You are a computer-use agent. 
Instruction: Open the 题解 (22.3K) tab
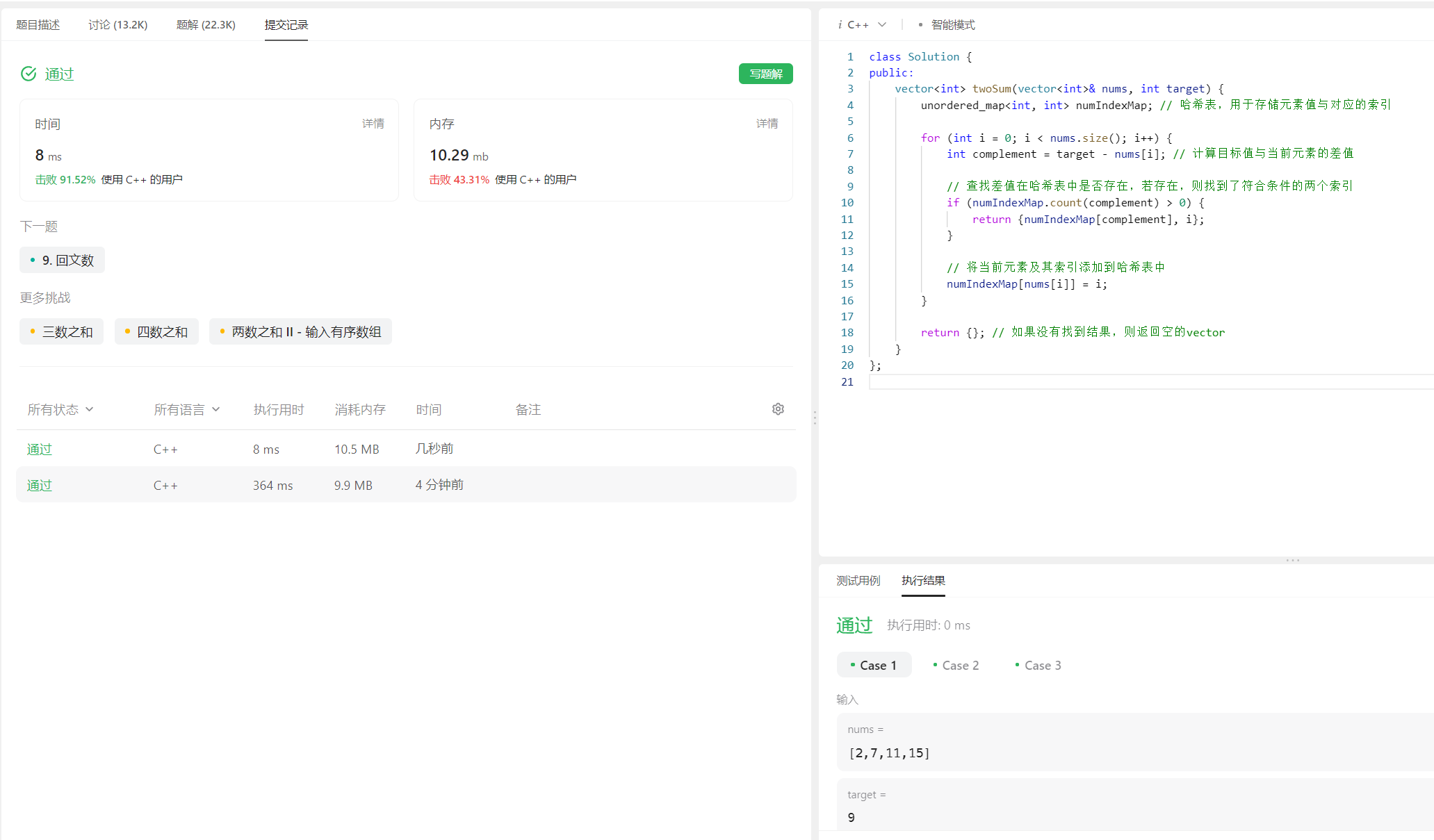(206, 25)
